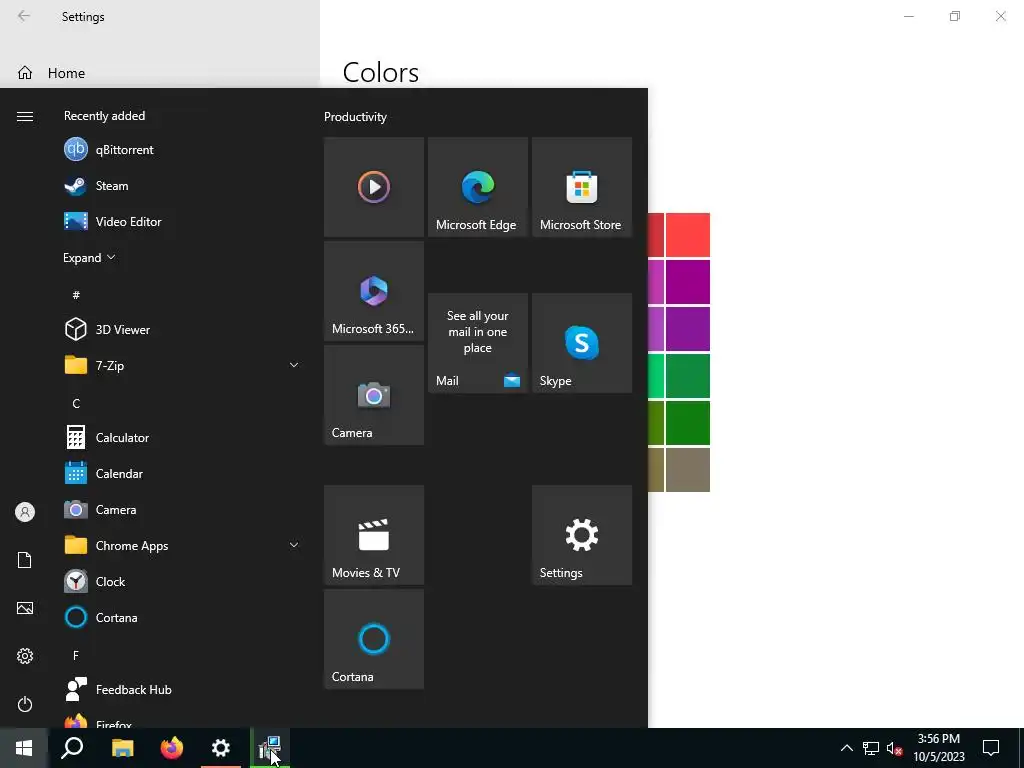Image resolution: width=1024 pixels, height=768 pixels.
Task: Click the control panel taskbar icon
Action: coord(270,748)
